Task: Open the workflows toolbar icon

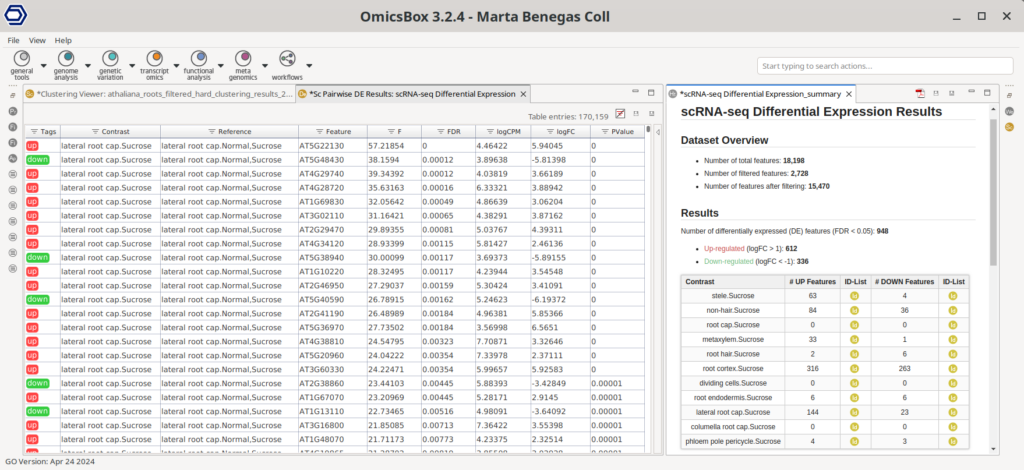Action: click(x=287, y=59)
